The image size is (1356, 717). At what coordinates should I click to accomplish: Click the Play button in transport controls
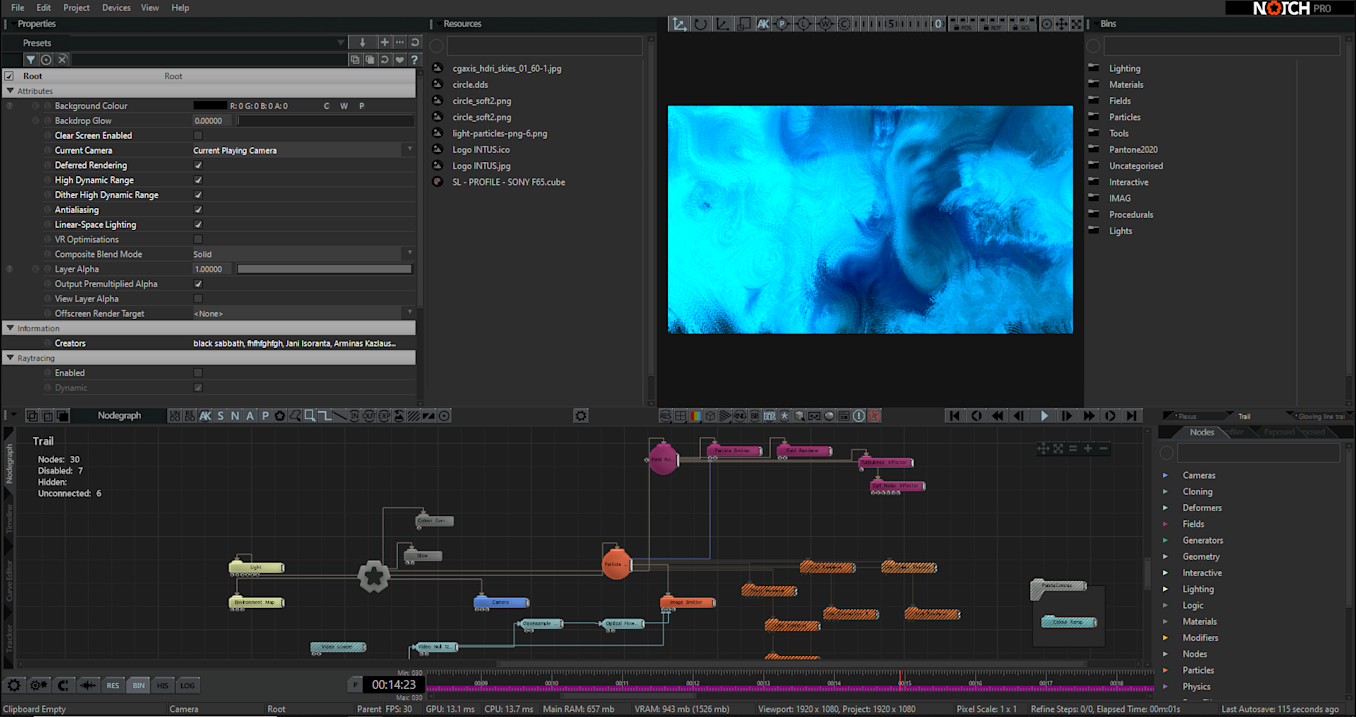coord(1044,416)
